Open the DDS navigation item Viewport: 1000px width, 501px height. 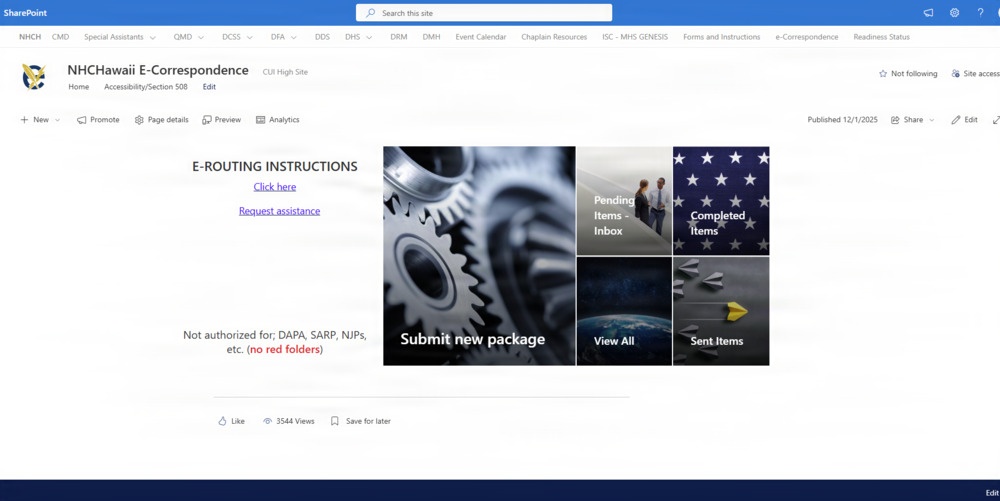pyautogui.click(x=322, y=37)
